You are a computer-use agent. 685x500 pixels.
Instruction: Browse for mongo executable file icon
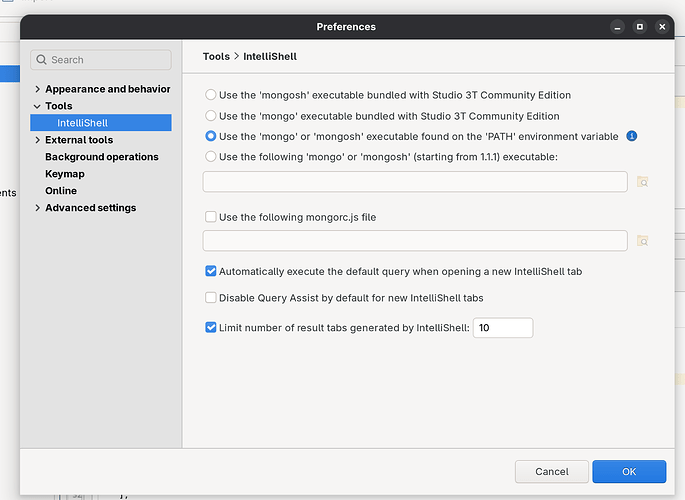(x=642, y=182)
